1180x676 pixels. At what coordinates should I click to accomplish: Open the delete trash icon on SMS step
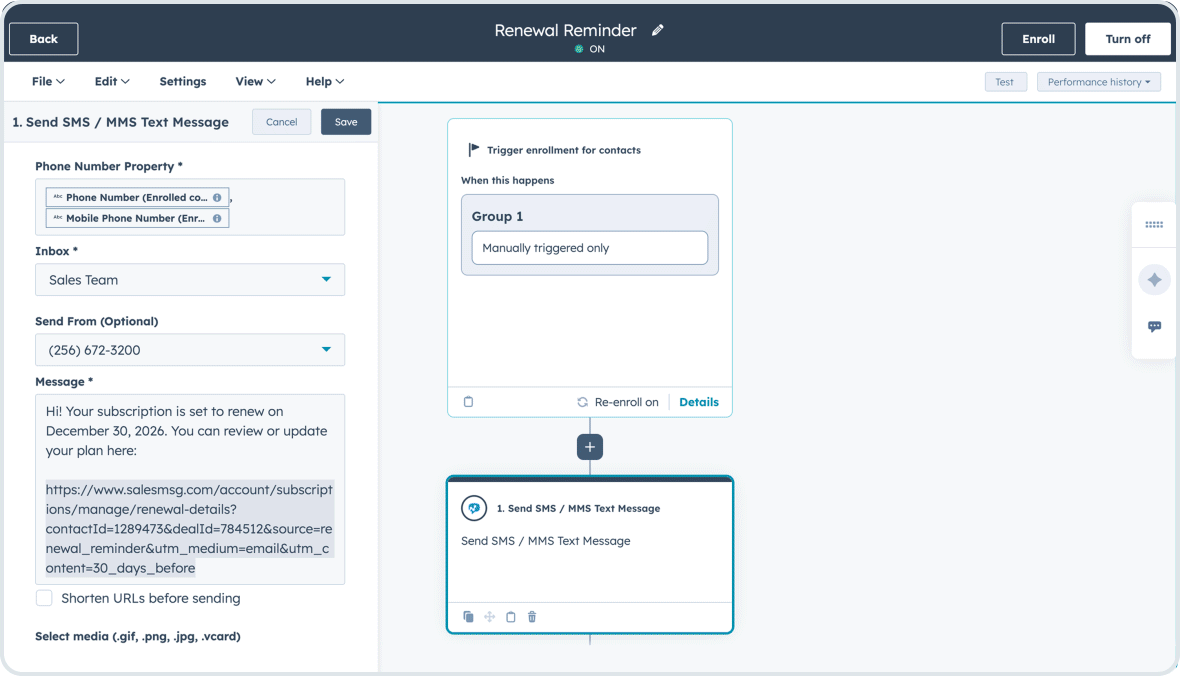[532, 617]
